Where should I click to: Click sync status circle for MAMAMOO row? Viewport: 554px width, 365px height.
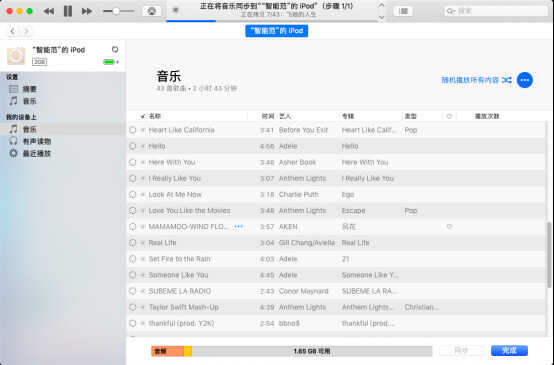click(132, 227)
